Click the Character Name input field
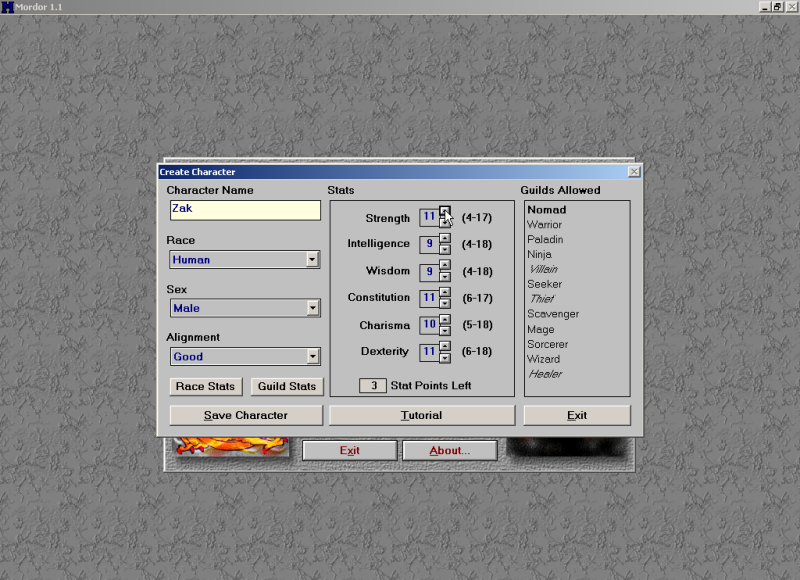This screenshot has width=800, height=580. [245, 210]
